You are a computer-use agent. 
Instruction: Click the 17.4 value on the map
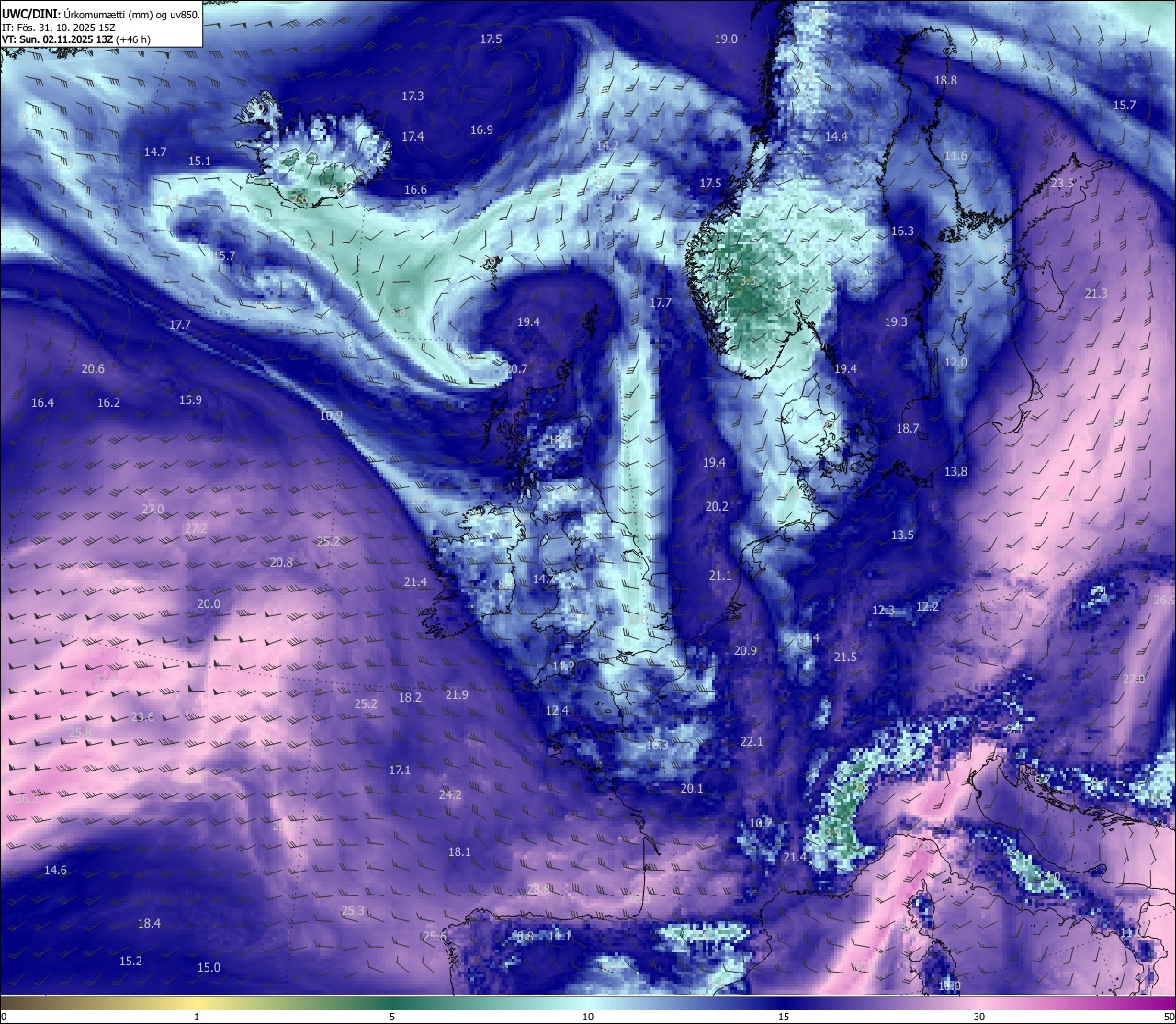pyautogui.click(x=413, y=136)
